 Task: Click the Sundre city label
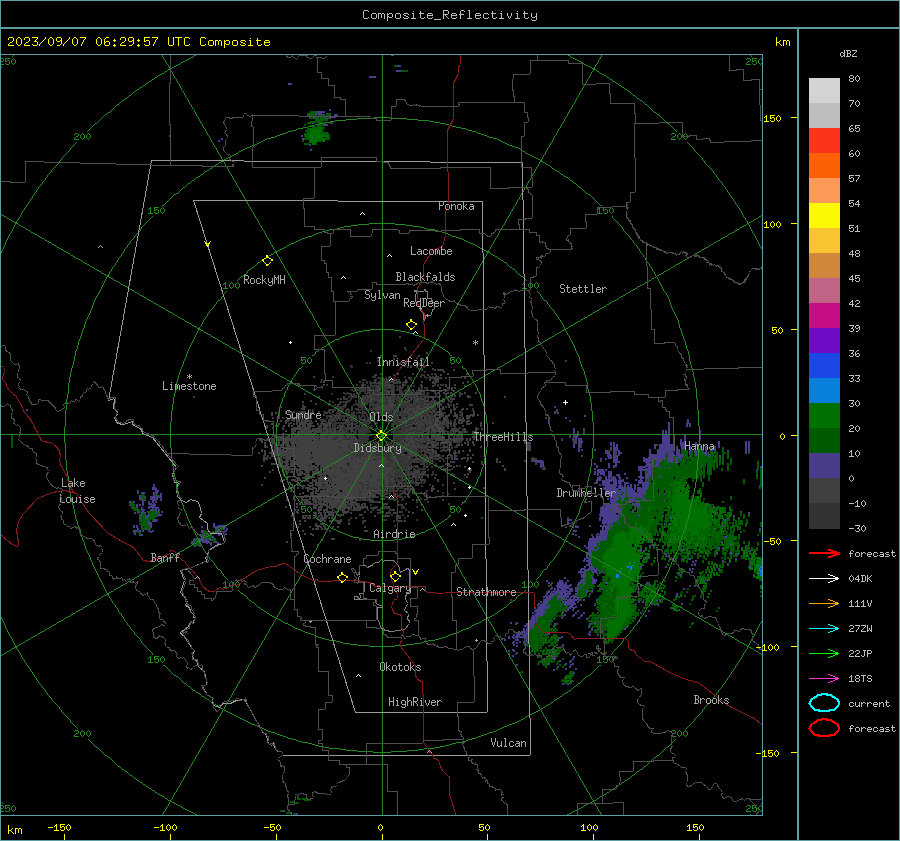(x=303, y=414)
